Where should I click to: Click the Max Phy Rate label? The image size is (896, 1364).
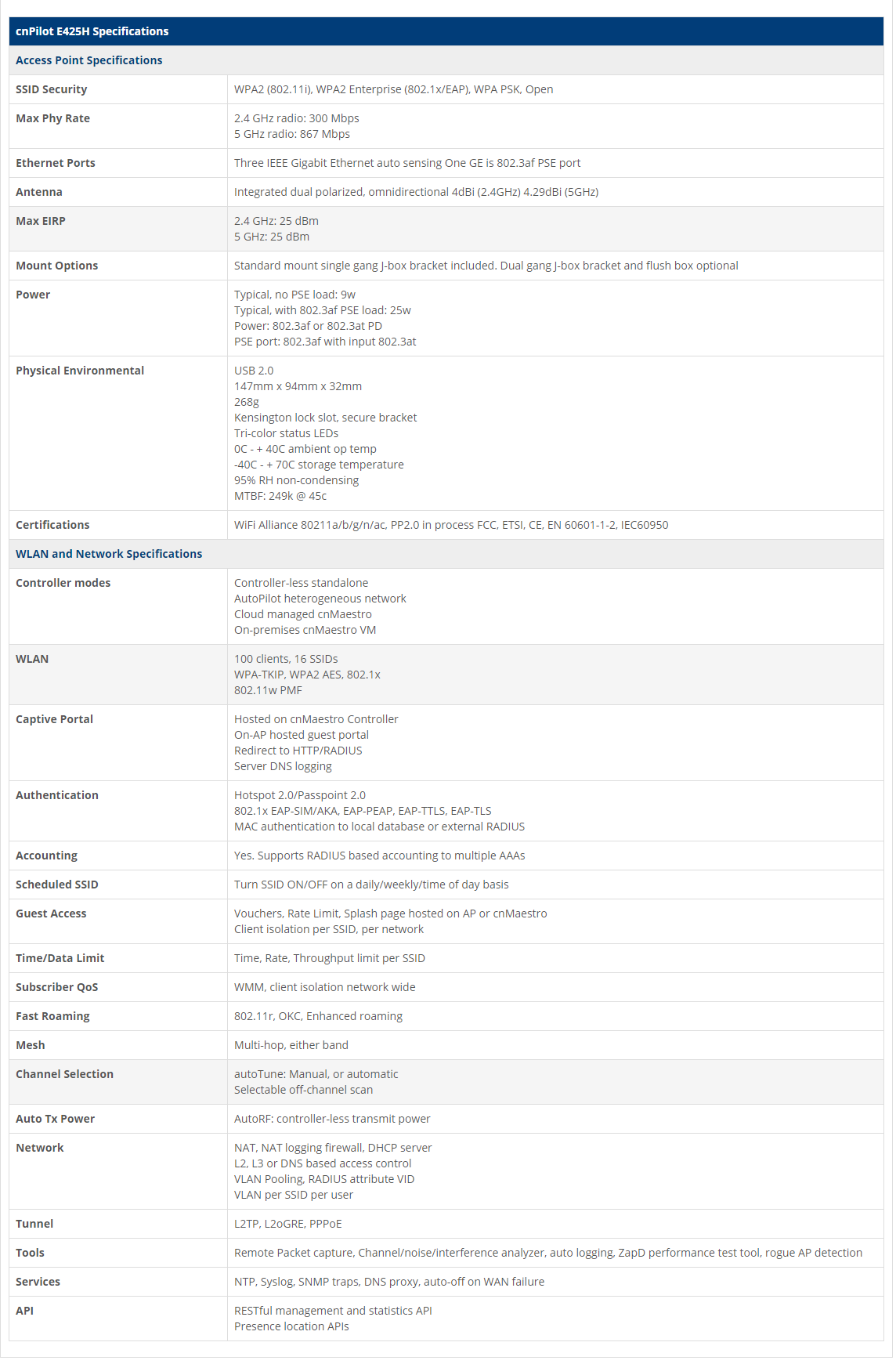(53, 118)
